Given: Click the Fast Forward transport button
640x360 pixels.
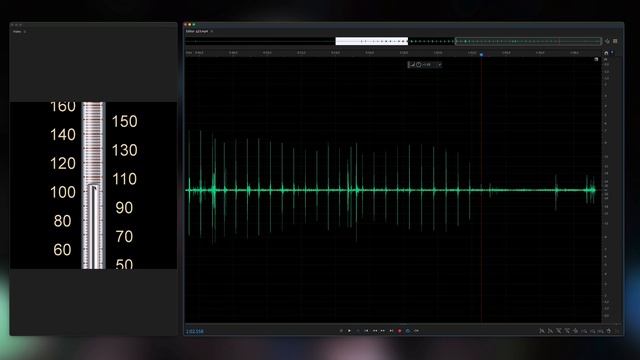Looking at the screenshot, I should click(383, 331).
